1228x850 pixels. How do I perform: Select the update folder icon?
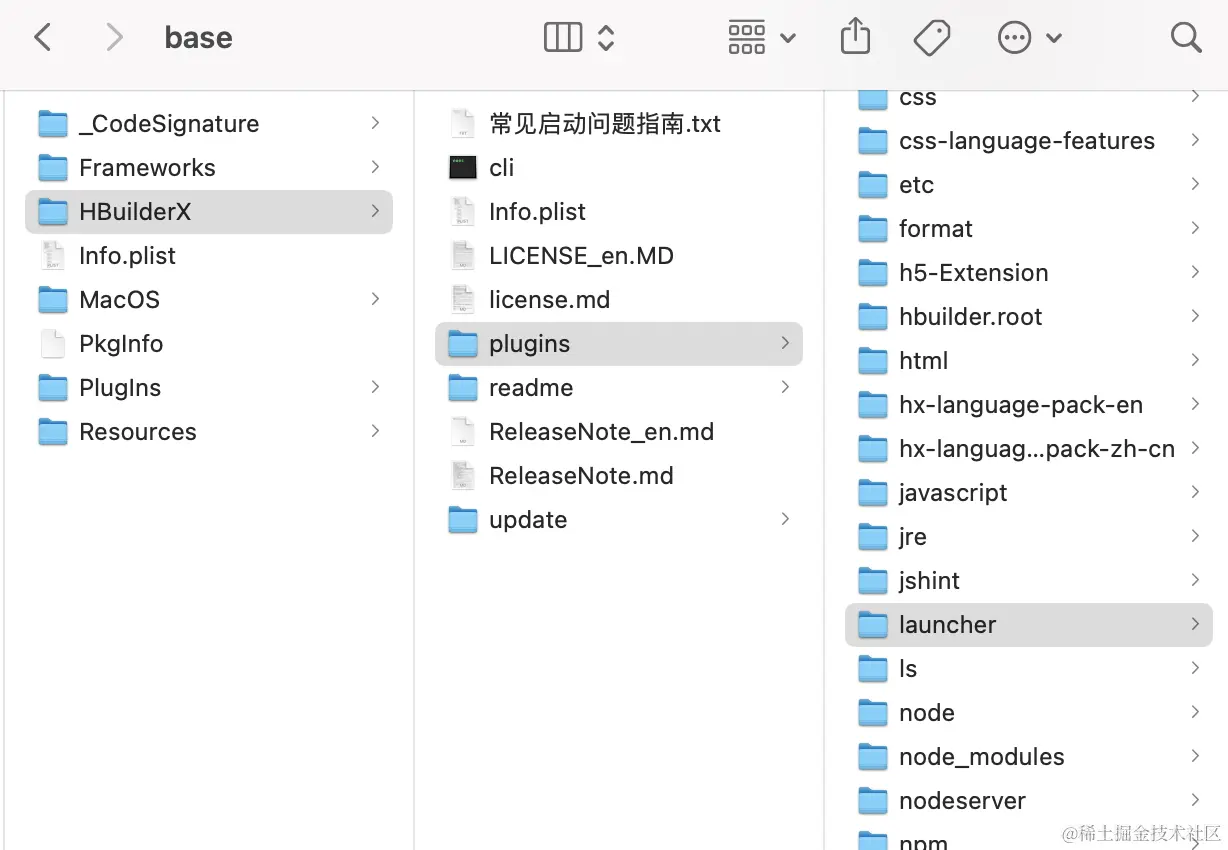[x=463, y=520]
